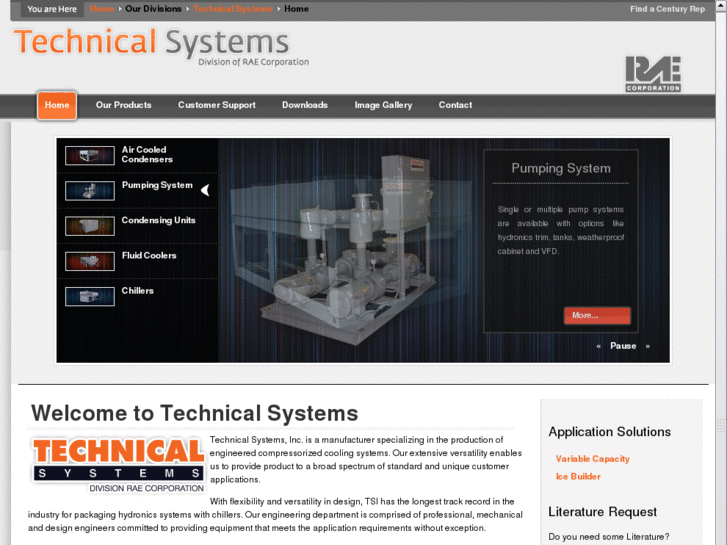Open the Contact menu item
727x545 pixels.
455,105
